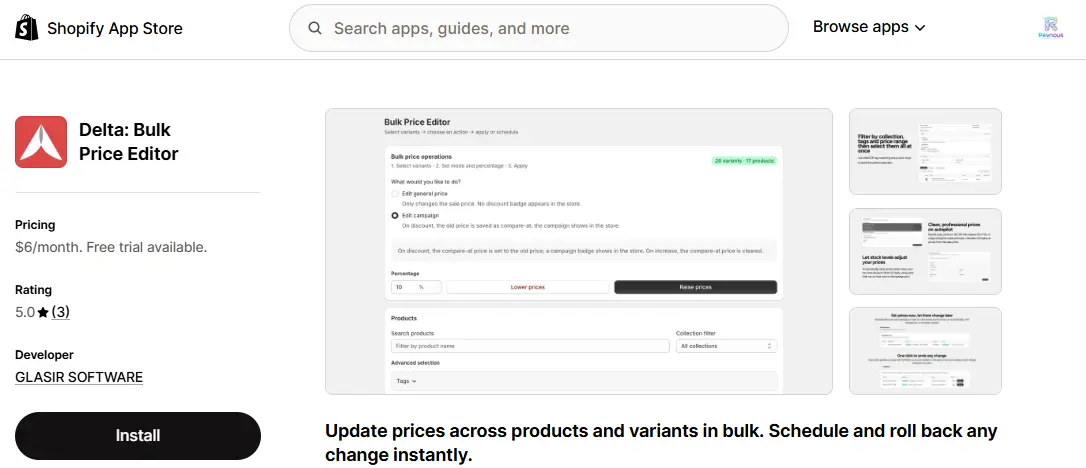The image size is (1086, 468).
Task: Open the main Bulk Price Editor screenshot
Action: pyautogui.click(x=578, y=251)
